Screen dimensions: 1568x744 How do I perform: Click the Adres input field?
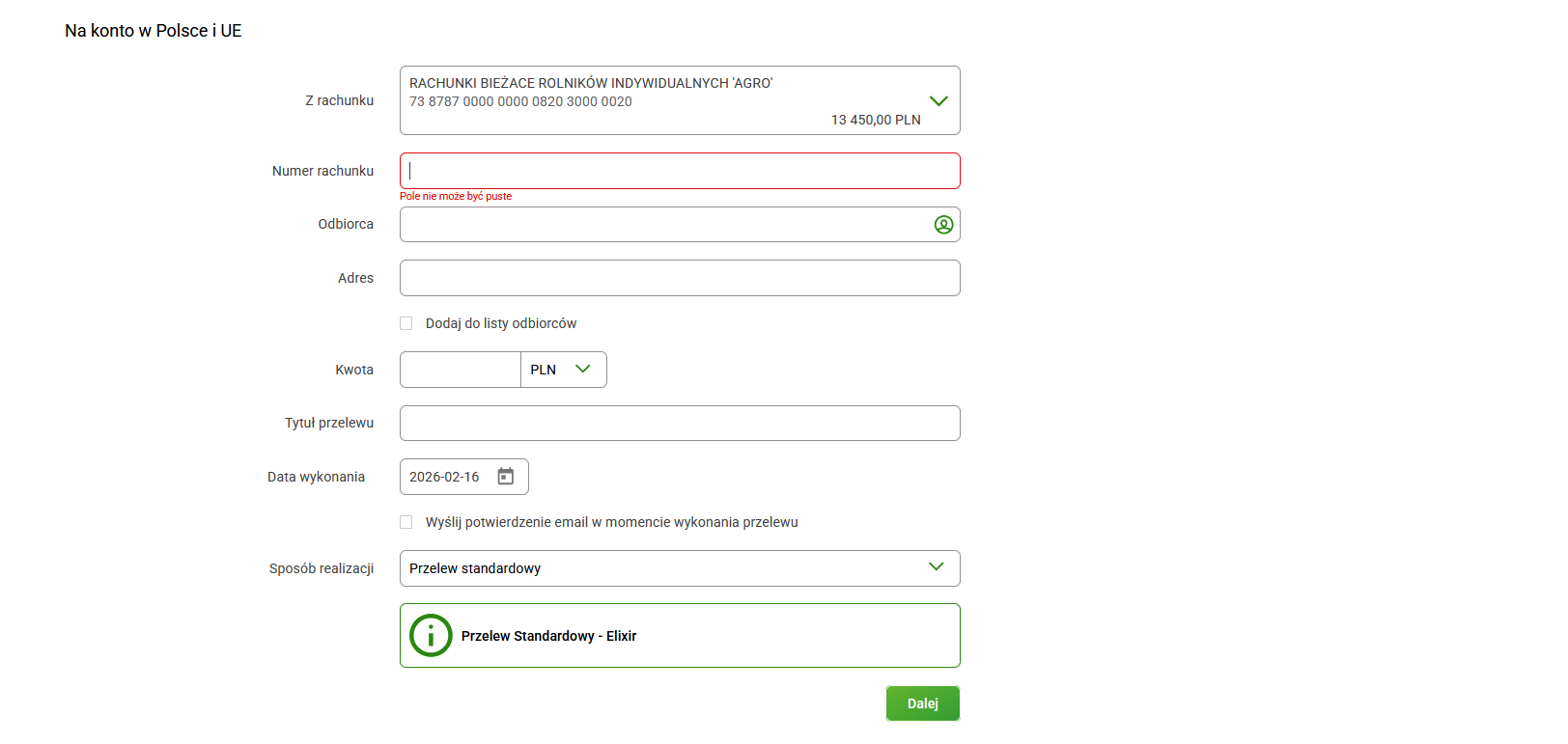click(680, 278)
